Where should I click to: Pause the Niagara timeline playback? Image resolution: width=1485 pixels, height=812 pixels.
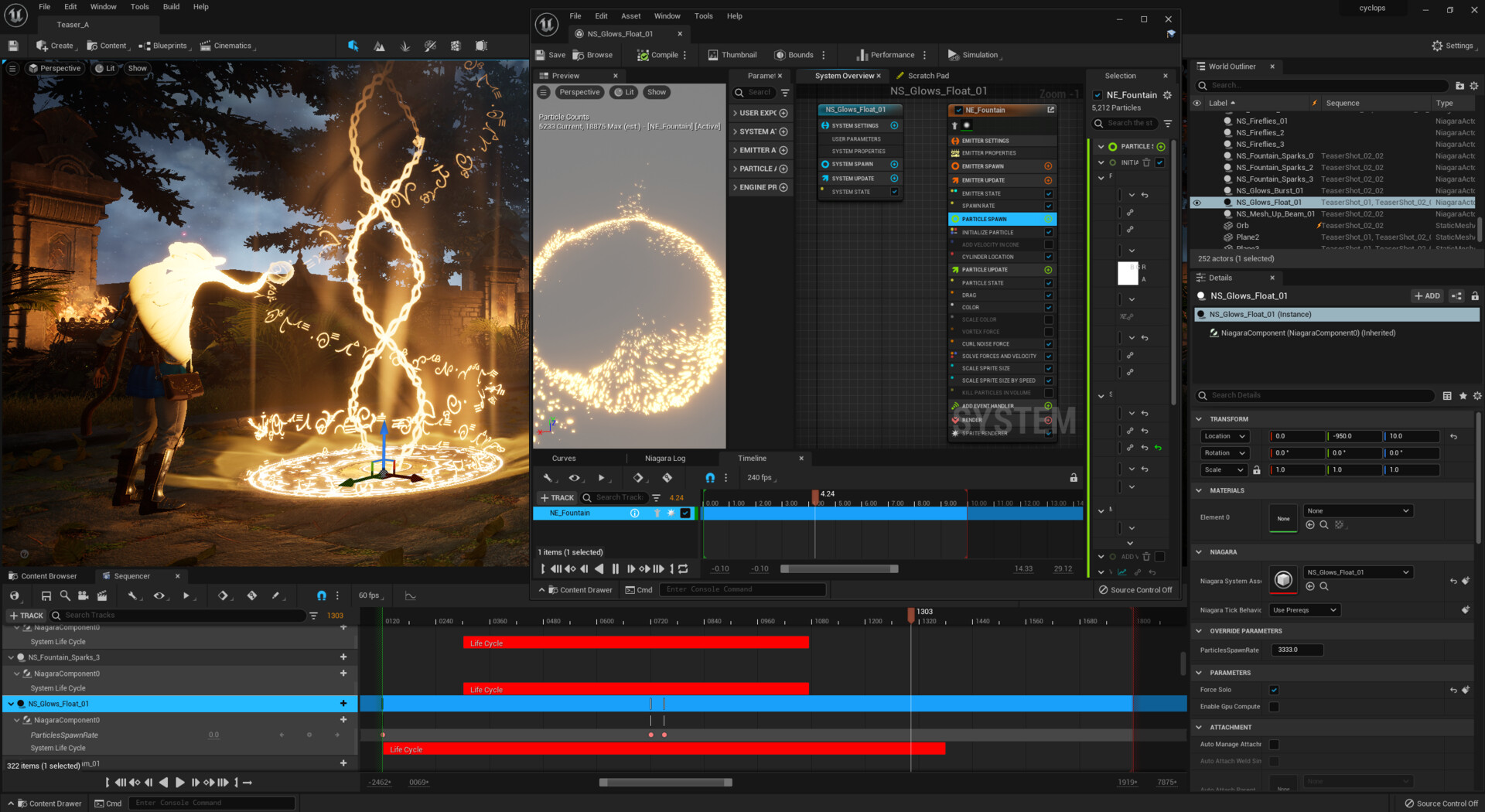pos(616,569)
